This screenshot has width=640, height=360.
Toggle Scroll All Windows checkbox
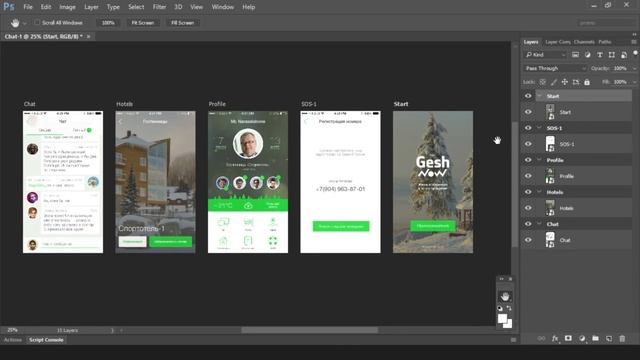[37, 22]
